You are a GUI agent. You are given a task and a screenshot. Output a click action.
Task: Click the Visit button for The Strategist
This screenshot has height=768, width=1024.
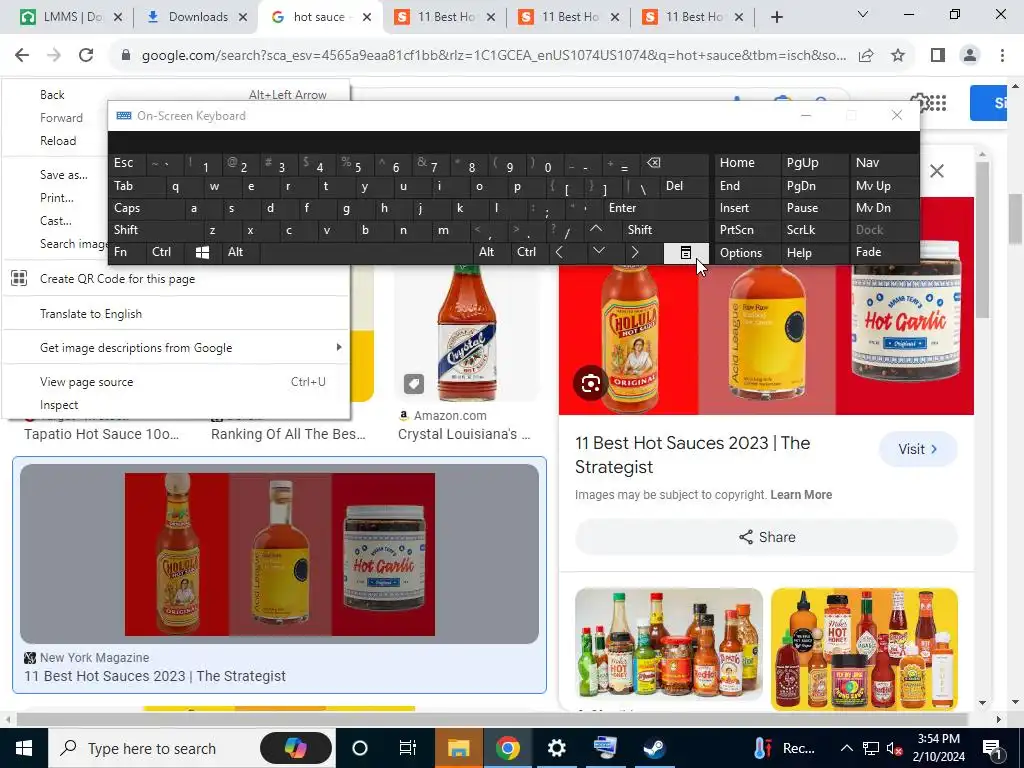pos(918,449)
